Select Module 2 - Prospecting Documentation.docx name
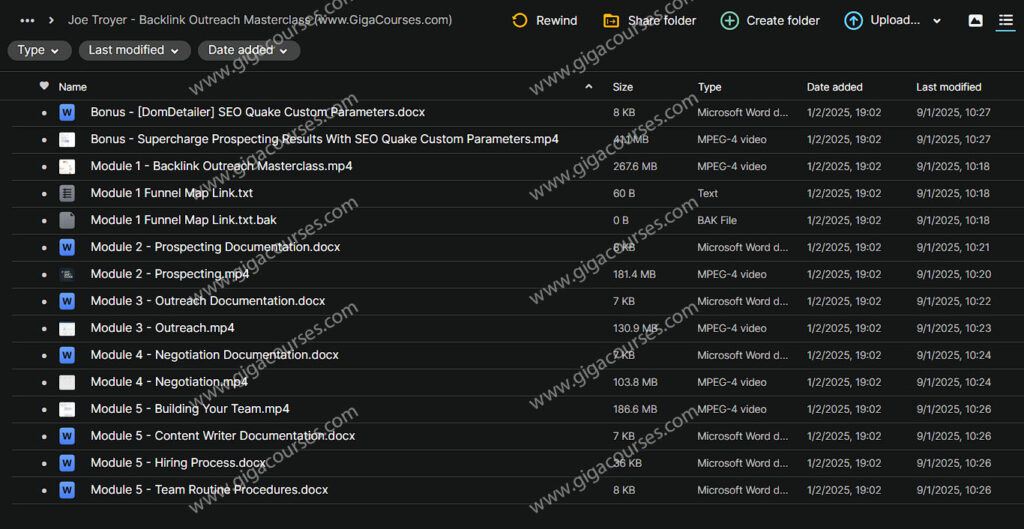 pos(216,248)
